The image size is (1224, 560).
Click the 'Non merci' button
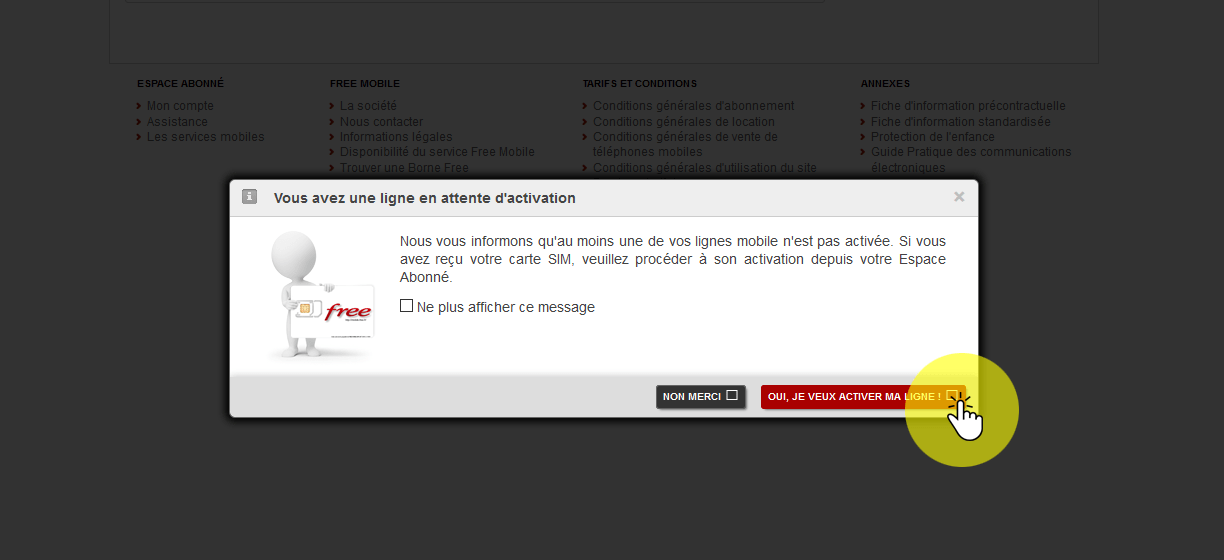click(x=701, y=397)
